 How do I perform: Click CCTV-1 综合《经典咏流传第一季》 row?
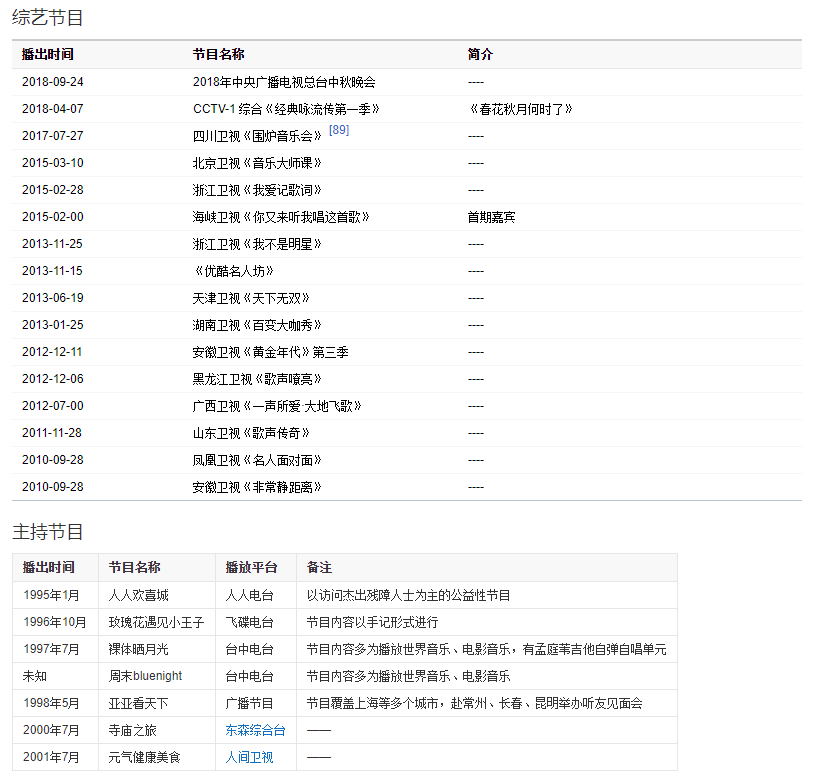point(286,109)
